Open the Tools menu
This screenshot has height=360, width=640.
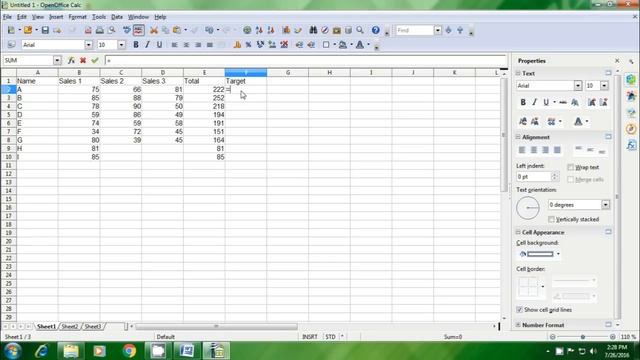pyautogui.click(x=99, y=17)
